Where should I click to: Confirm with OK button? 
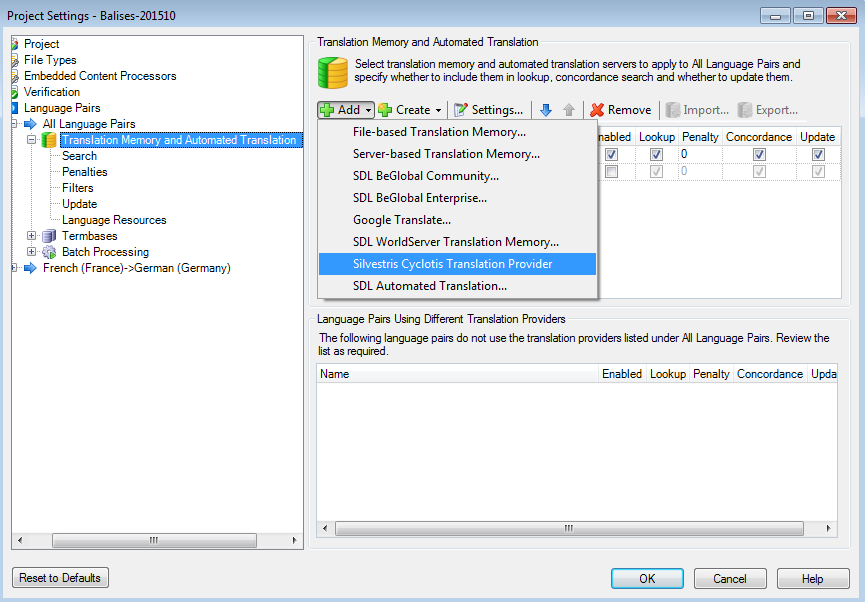point(647,578)
